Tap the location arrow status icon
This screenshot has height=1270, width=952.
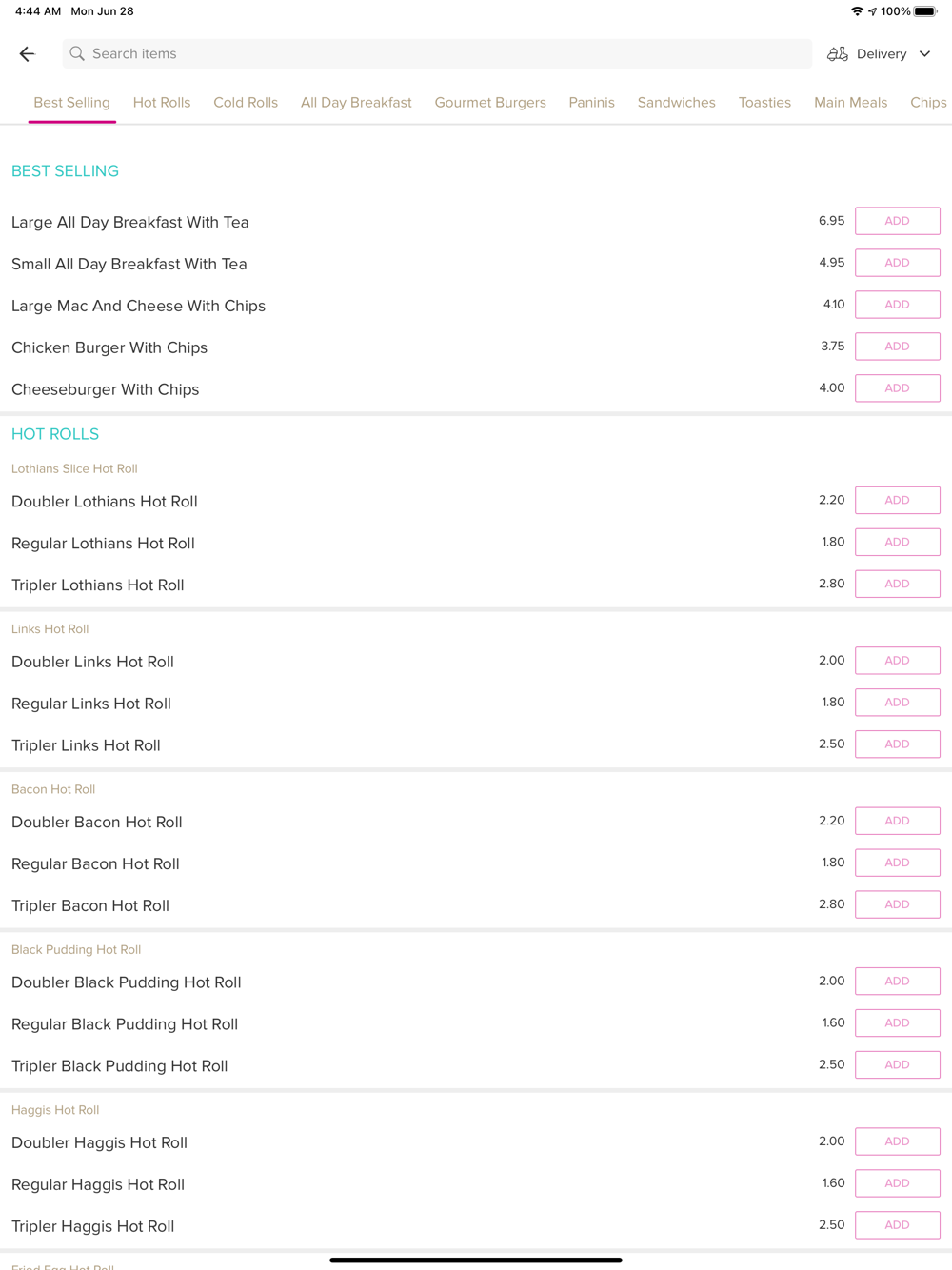(872, 11)
